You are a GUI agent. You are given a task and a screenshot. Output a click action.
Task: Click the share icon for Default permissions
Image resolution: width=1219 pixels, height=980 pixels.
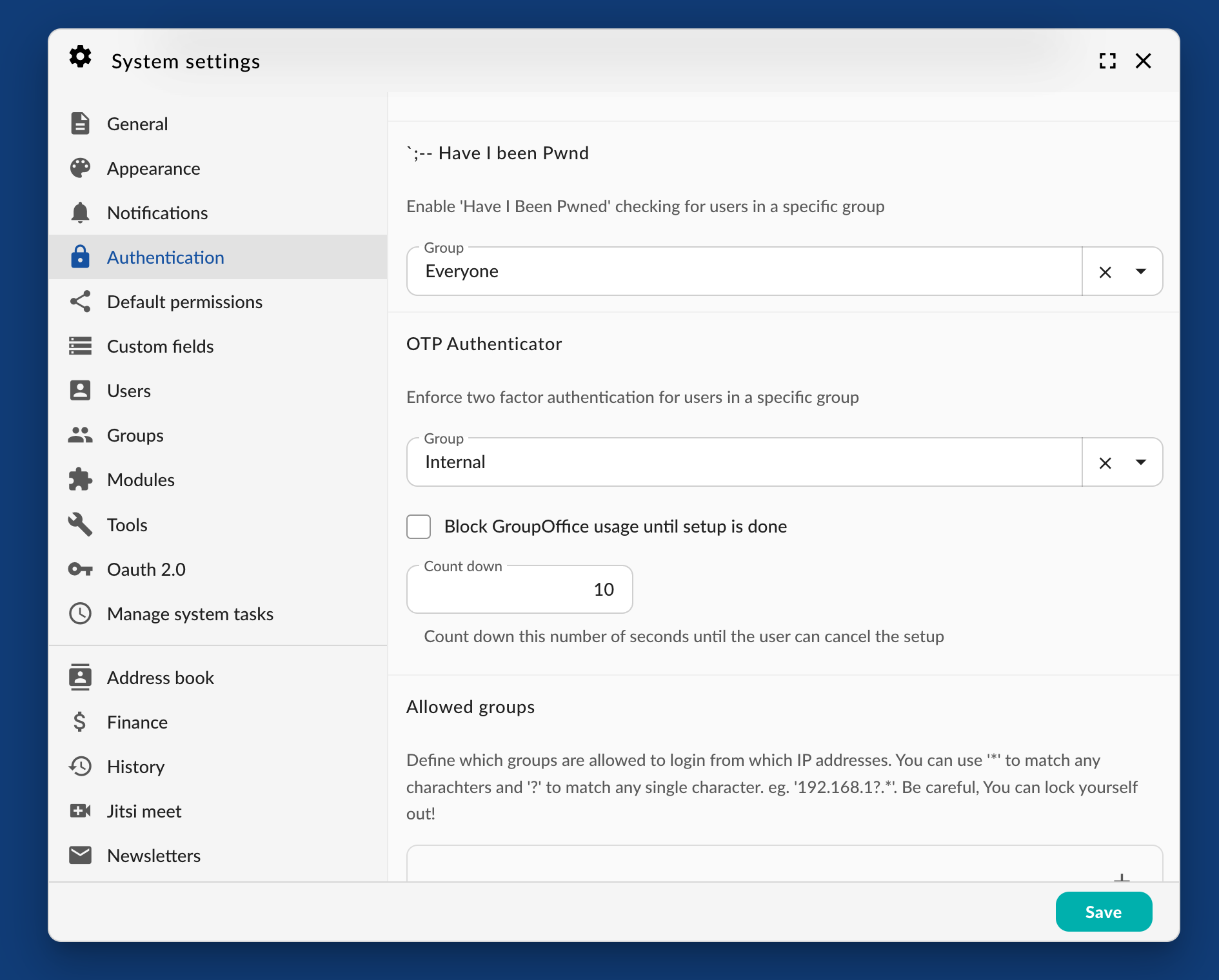click(80, 302)
